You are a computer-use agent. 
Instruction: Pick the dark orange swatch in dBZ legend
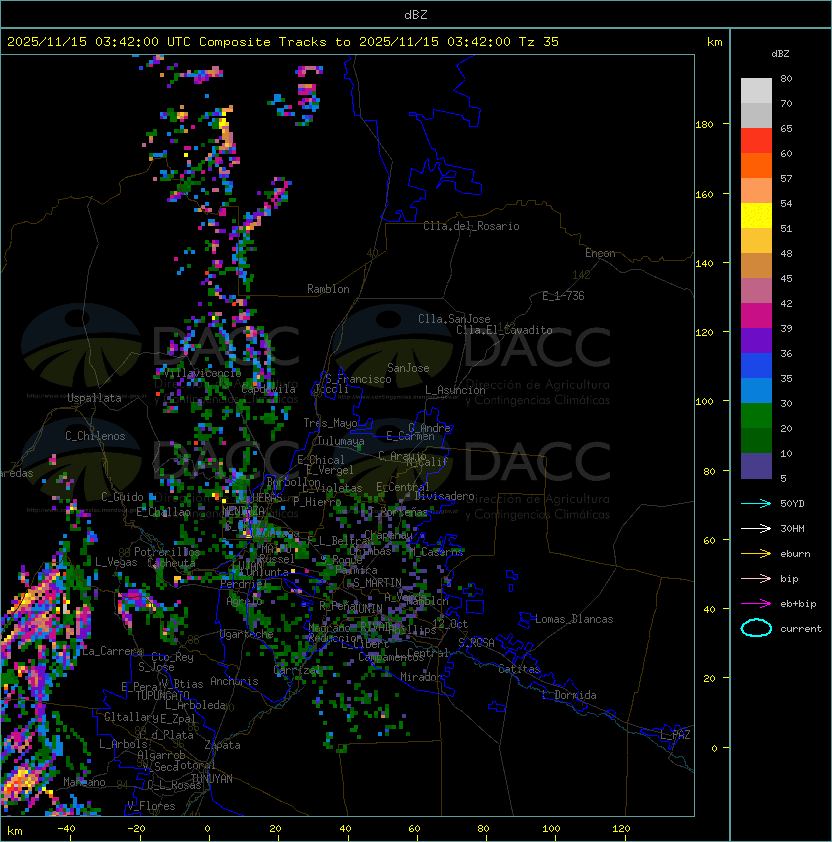click(756, 166)
